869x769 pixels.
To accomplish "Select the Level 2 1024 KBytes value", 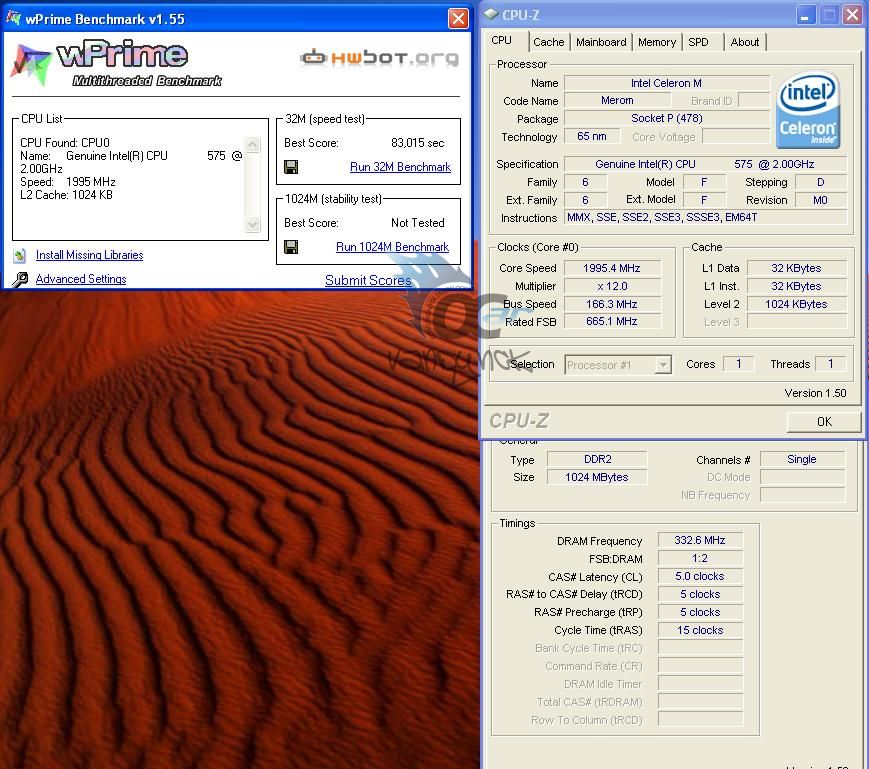I will point(796,304).
